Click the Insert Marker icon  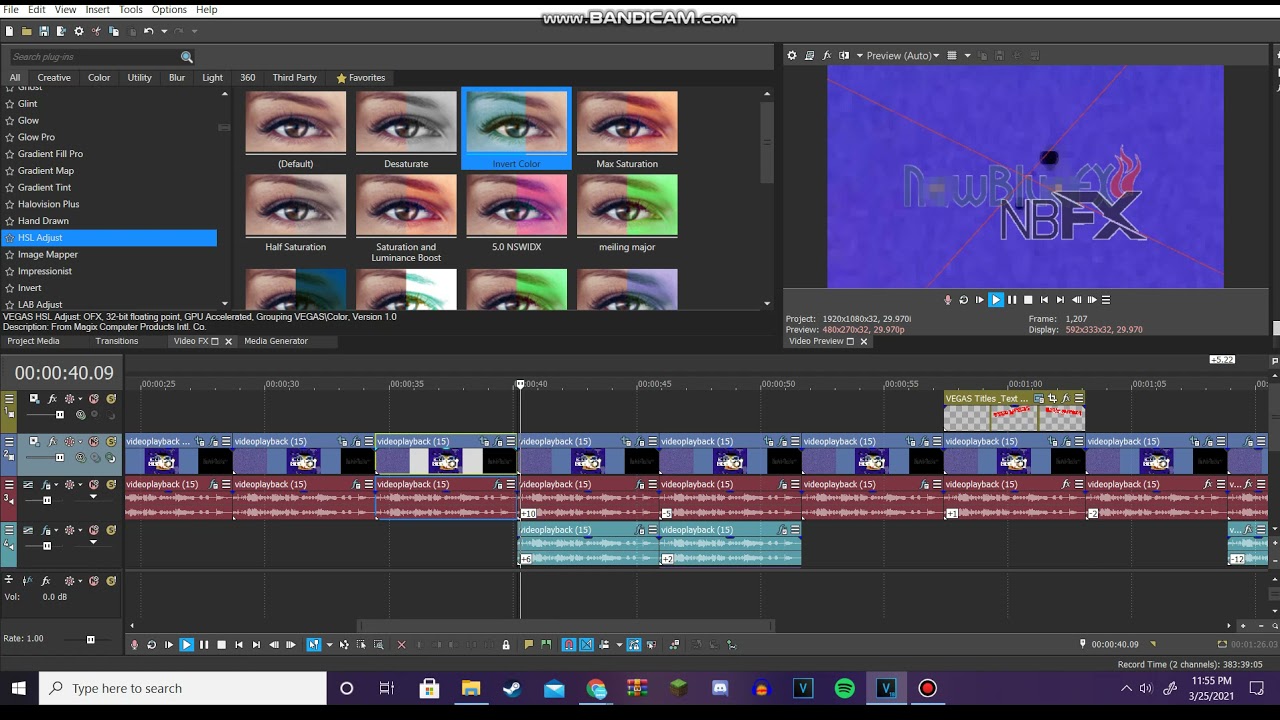(x=529, y=645)
